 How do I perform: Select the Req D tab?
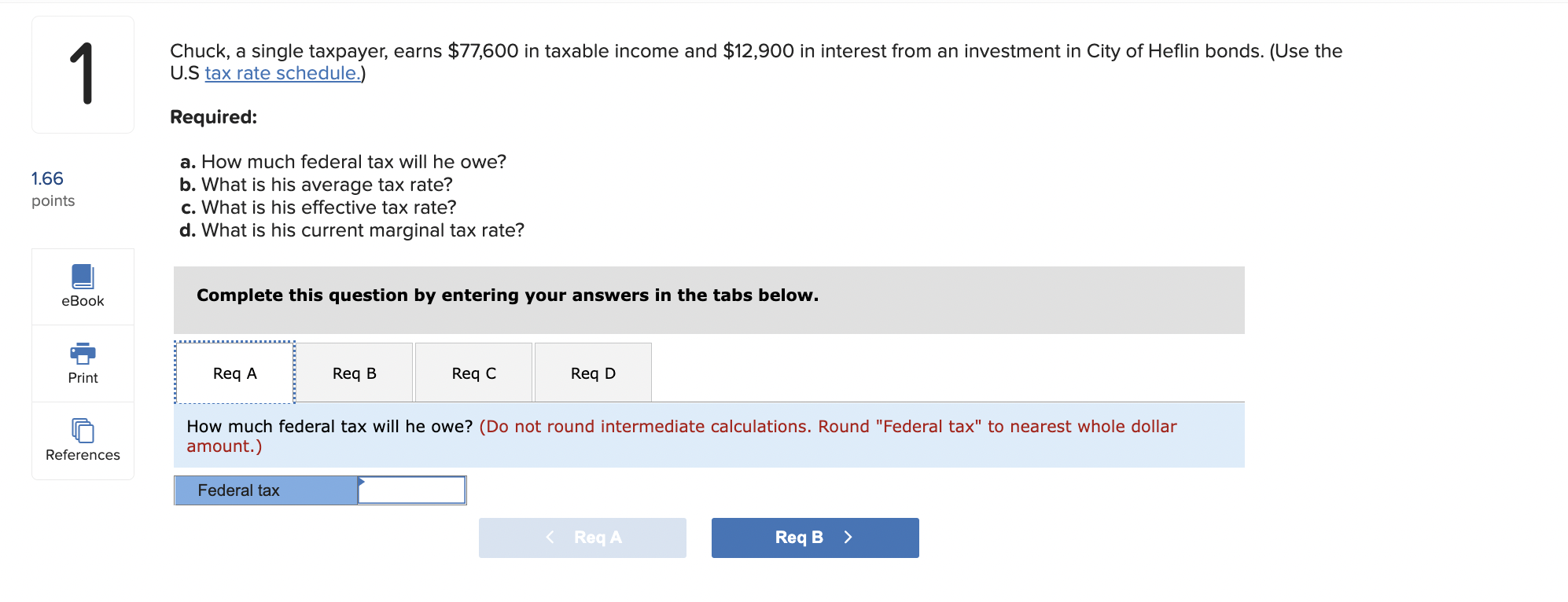[593, 373]
